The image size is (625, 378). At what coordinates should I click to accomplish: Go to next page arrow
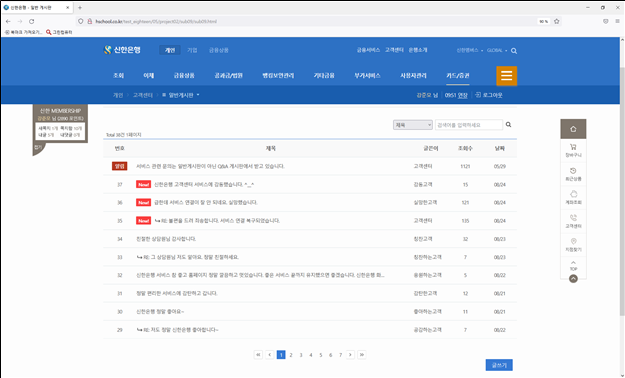pos(350,354)
